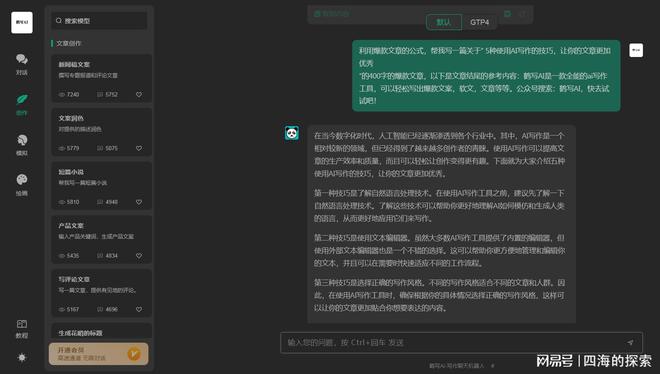Click the paragraph starting 第三种技巧

pos(439,295)
